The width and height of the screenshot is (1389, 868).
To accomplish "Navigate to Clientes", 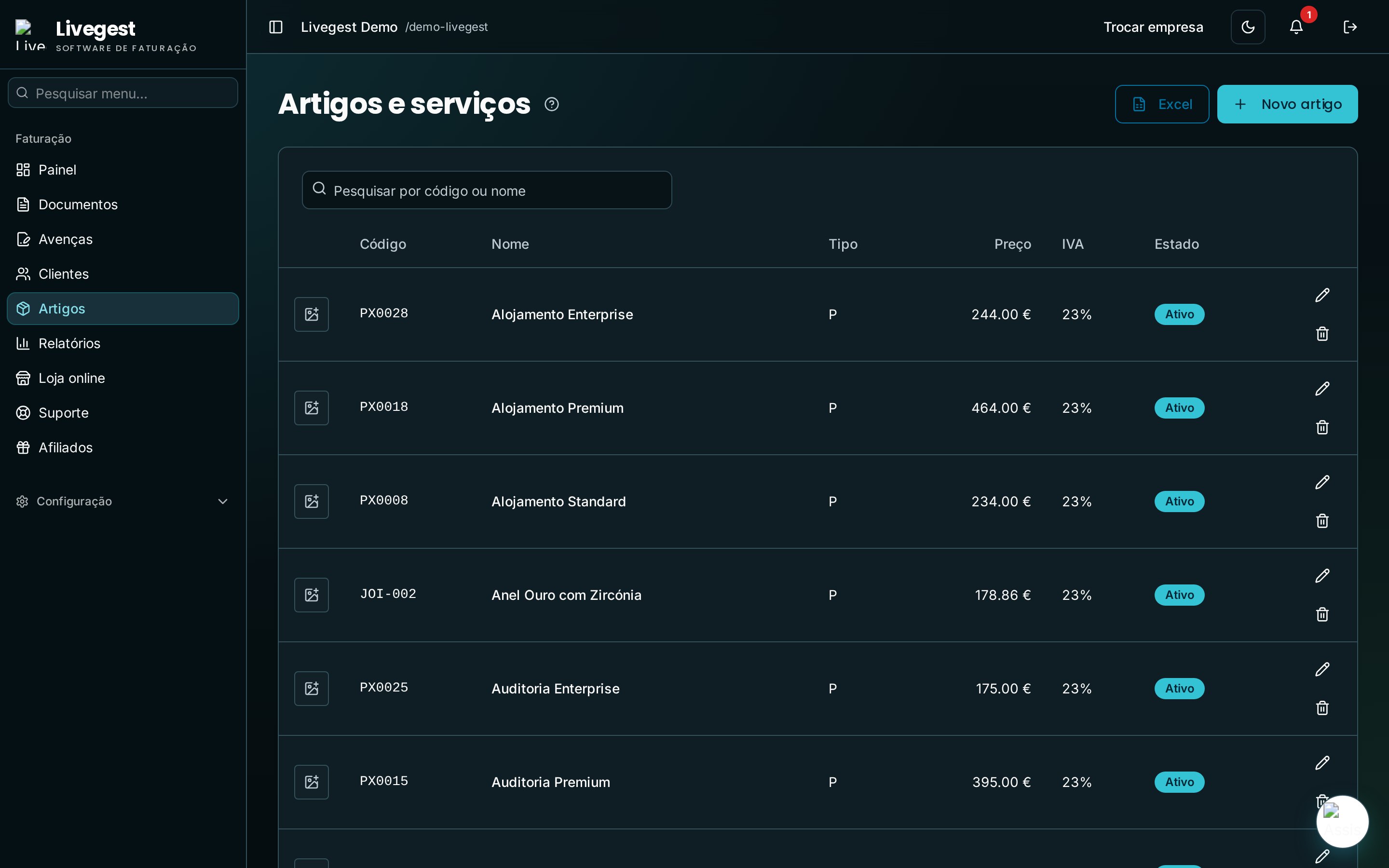I will coord(123,274).
